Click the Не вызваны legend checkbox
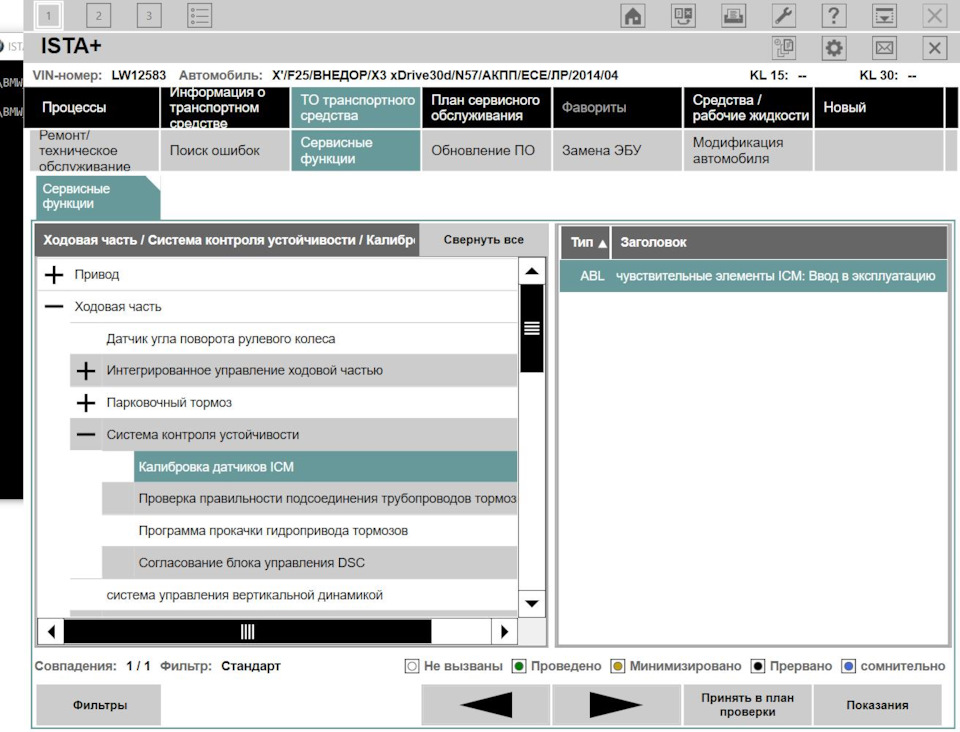Viewport: 960px width, 732px height. (412, 666)
